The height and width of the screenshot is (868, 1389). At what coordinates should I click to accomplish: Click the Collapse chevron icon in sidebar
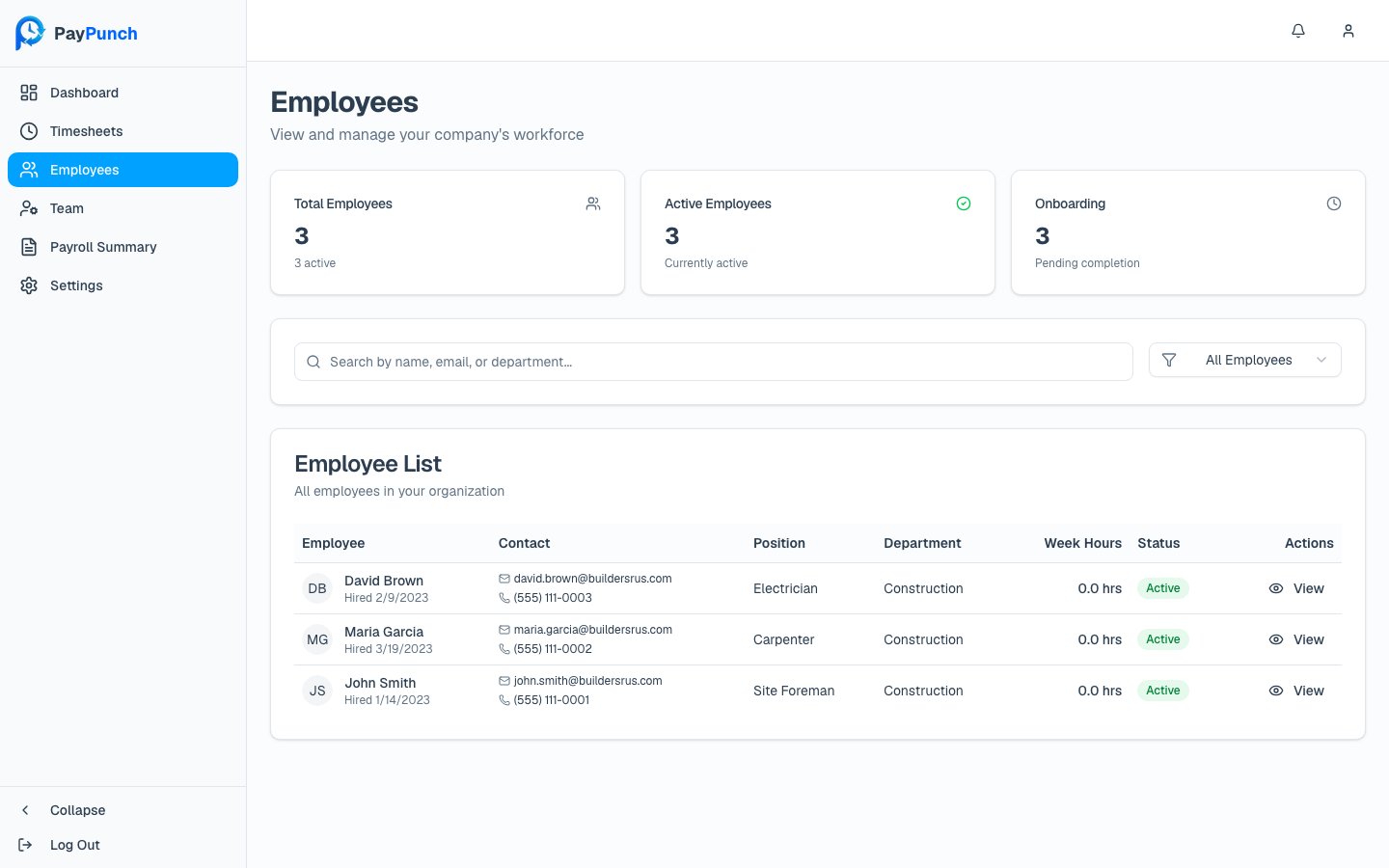pos(26,810)
